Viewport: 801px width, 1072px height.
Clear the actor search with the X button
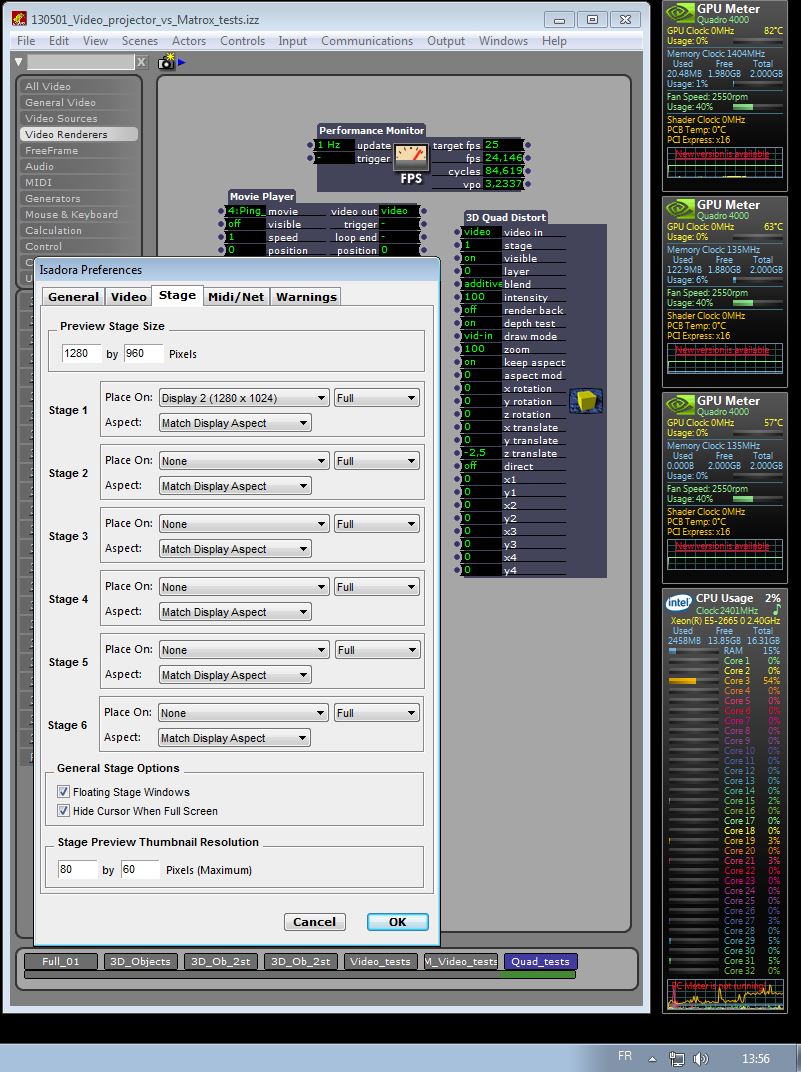[x=141, y=62]
